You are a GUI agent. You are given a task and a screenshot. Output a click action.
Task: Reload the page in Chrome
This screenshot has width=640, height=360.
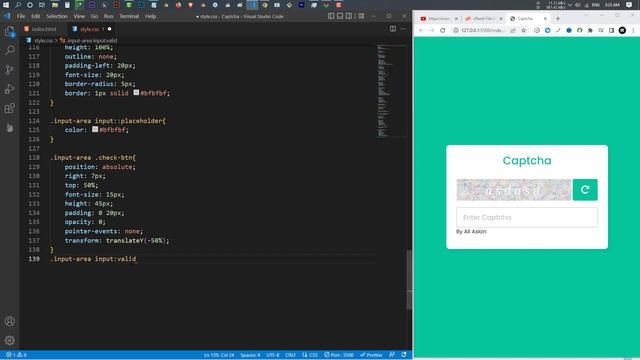point(442,31)
